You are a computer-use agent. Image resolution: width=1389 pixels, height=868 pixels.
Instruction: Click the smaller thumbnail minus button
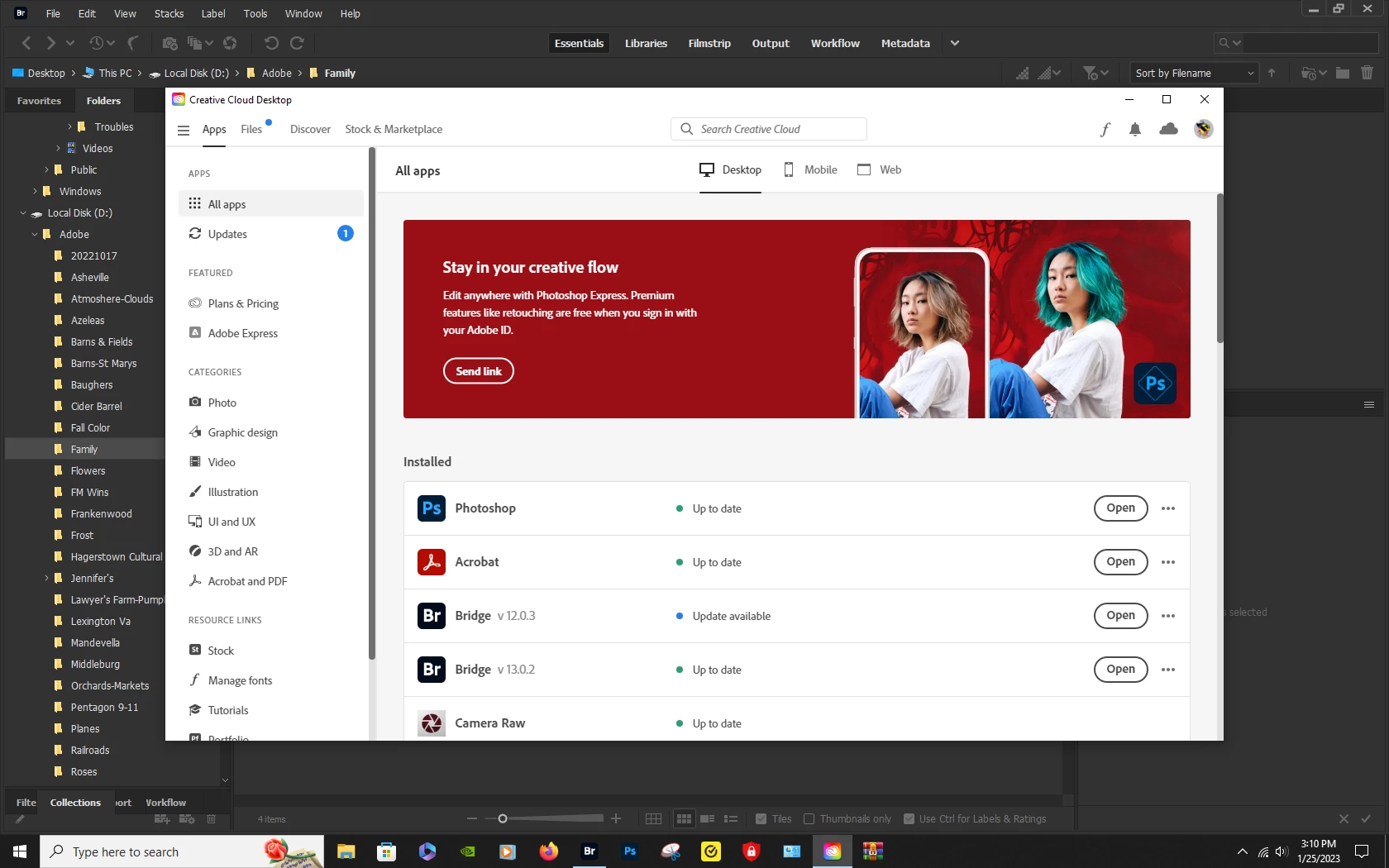click(472, 819)
